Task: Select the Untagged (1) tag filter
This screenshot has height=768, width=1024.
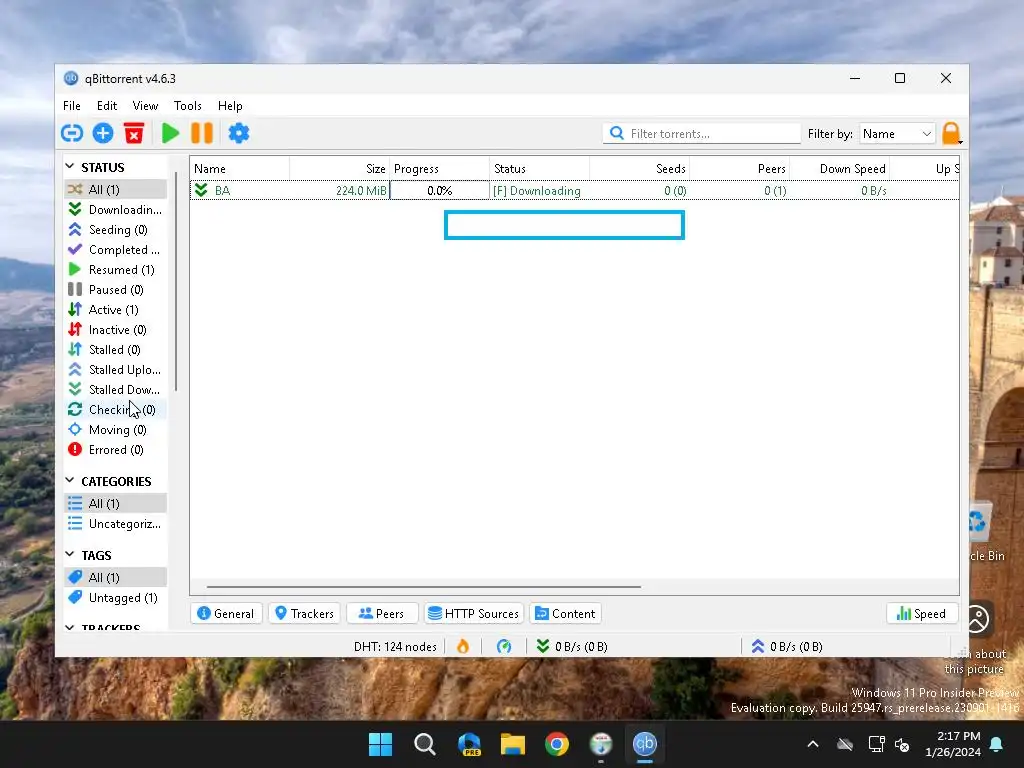Action: (x=116, y=598)
